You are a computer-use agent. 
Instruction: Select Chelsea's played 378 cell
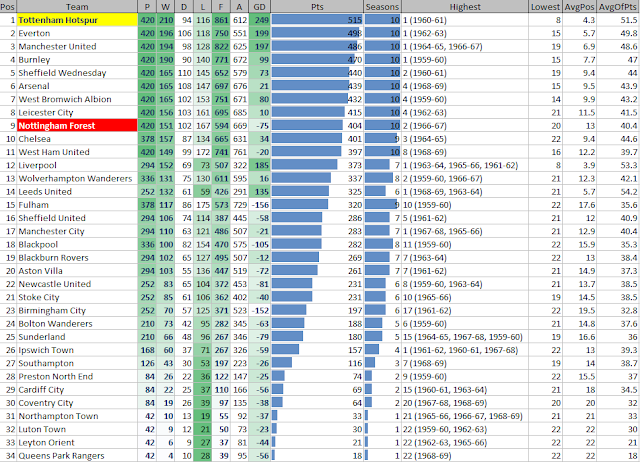coord(147,139)
